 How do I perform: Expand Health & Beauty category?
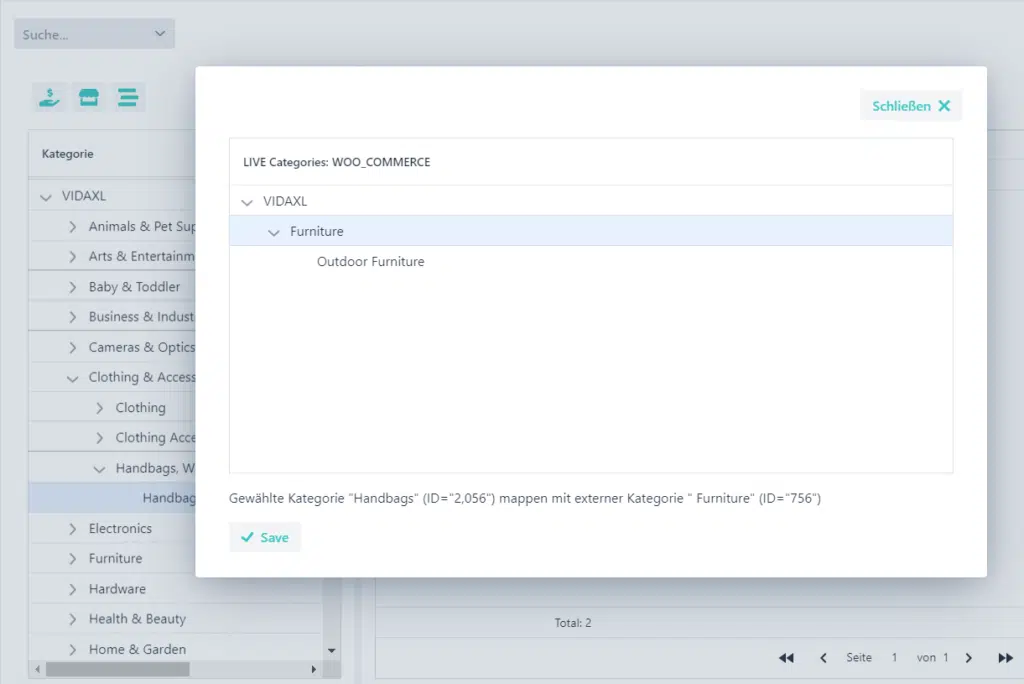point(72,619)
